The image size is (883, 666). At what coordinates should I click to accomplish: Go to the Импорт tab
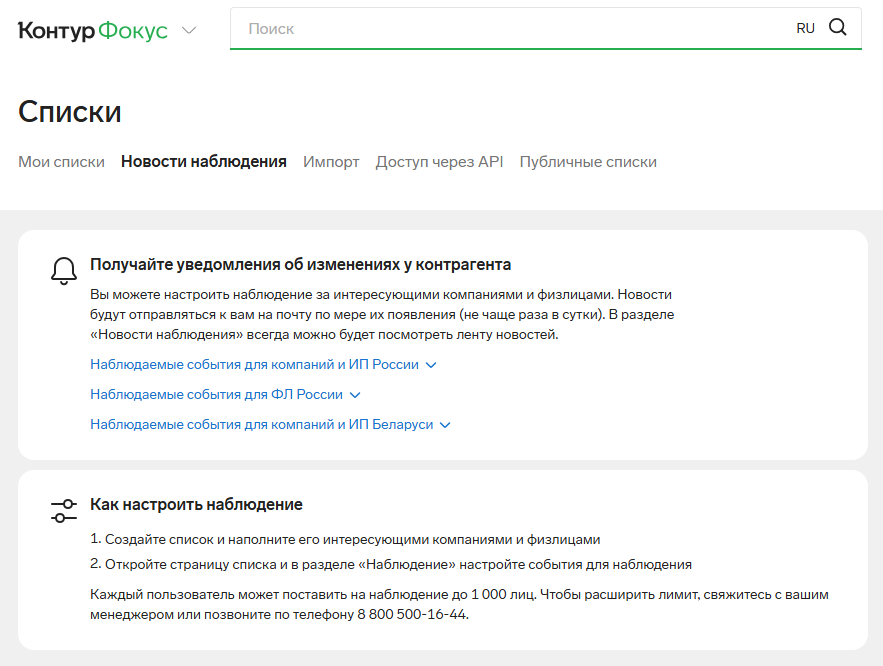tap(331, 162)
